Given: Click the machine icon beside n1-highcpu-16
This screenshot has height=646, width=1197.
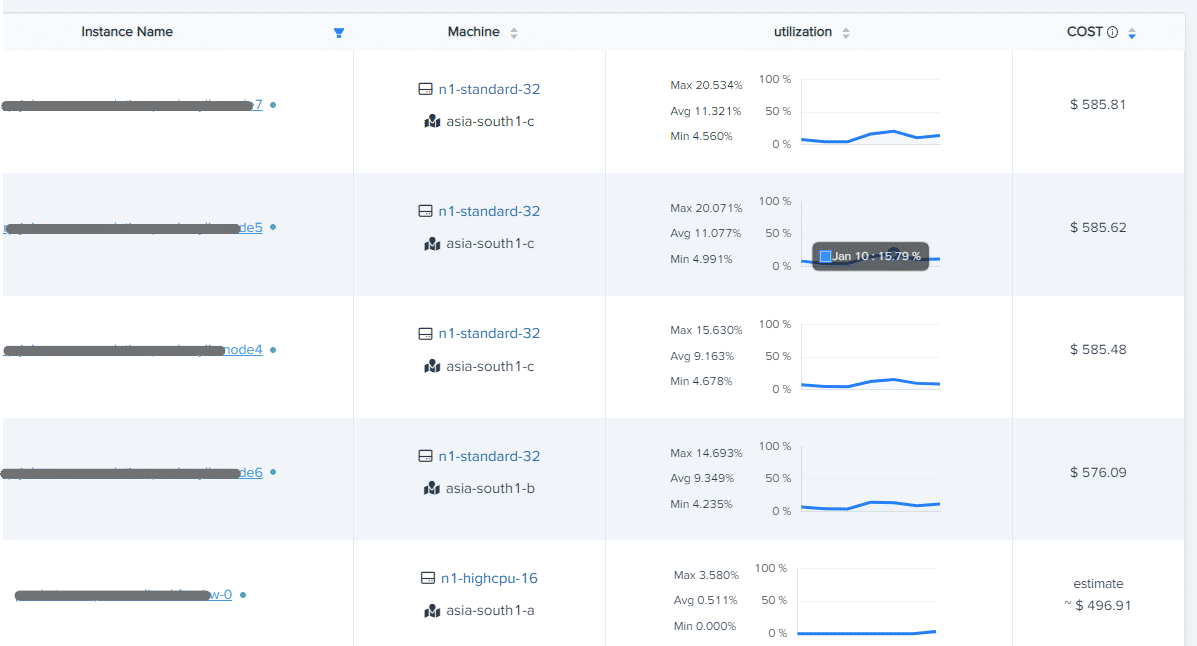Looking at the screenshot, I should 425,578.
